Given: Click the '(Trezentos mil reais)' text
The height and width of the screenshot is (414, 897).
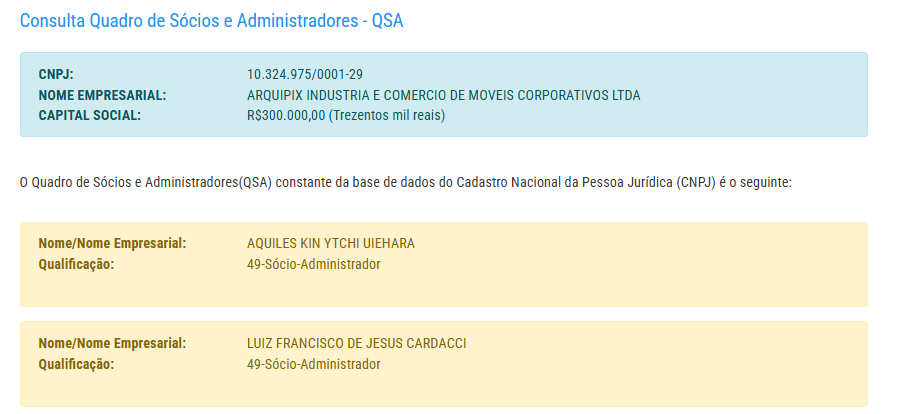Looking at the screenshot, I should (387, 115).
